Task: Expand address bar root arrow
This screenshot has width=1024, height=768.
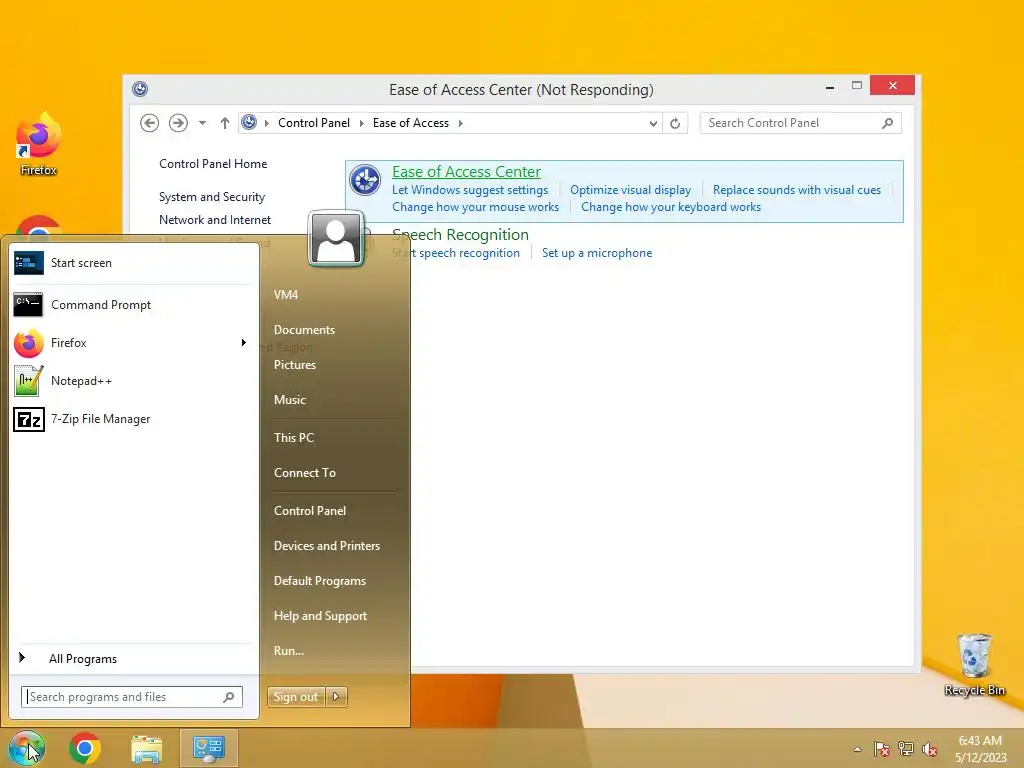Action: coord(266,123)
